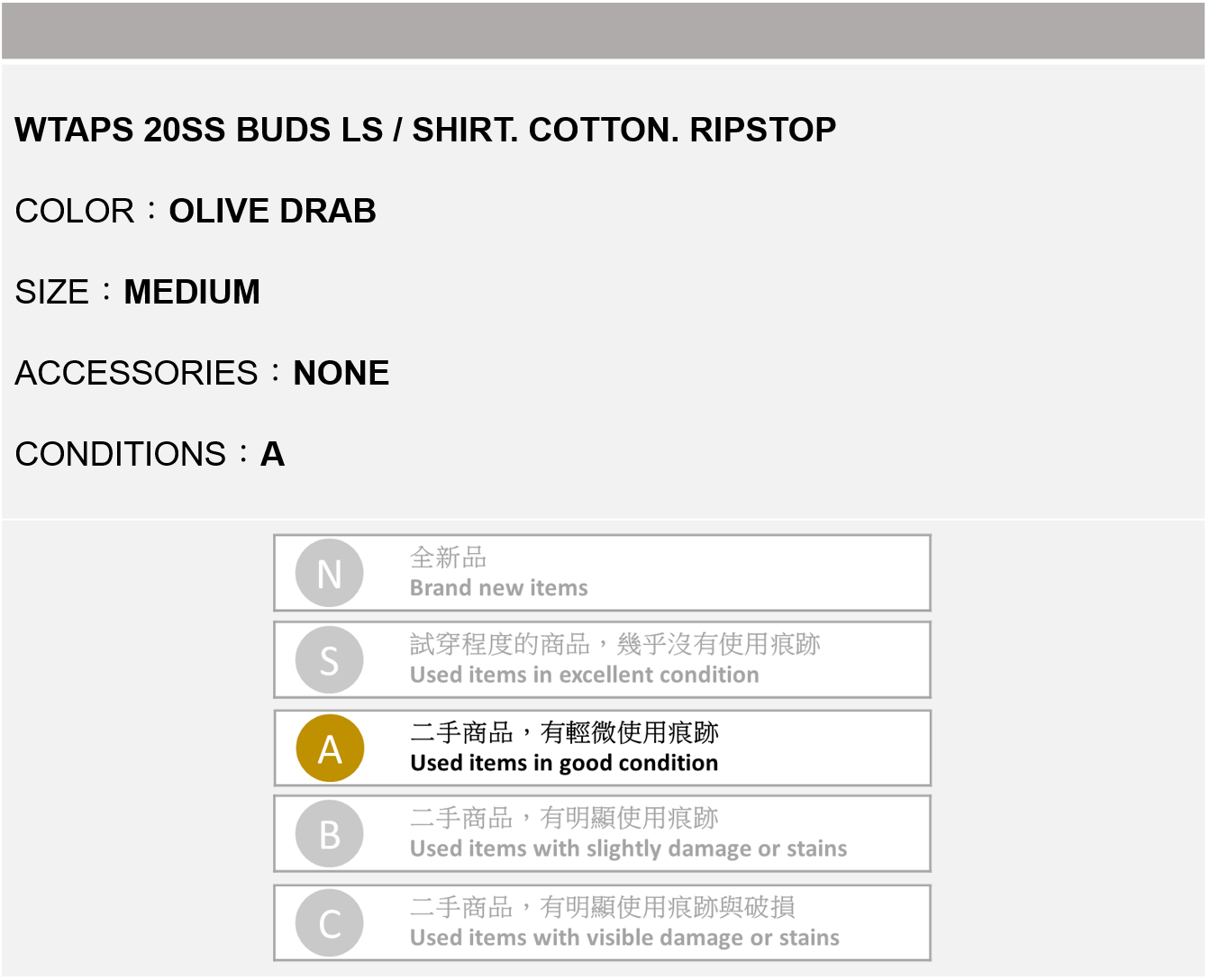Select the MEDIUM size value
The width and height of the screenshot is (1210, 980).
(192, 292)
